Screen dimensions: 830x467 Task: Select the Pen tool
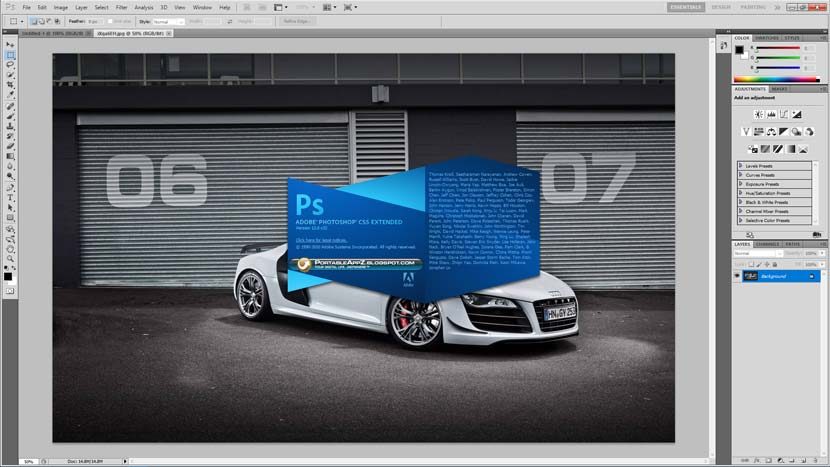[x=10, y=188]
